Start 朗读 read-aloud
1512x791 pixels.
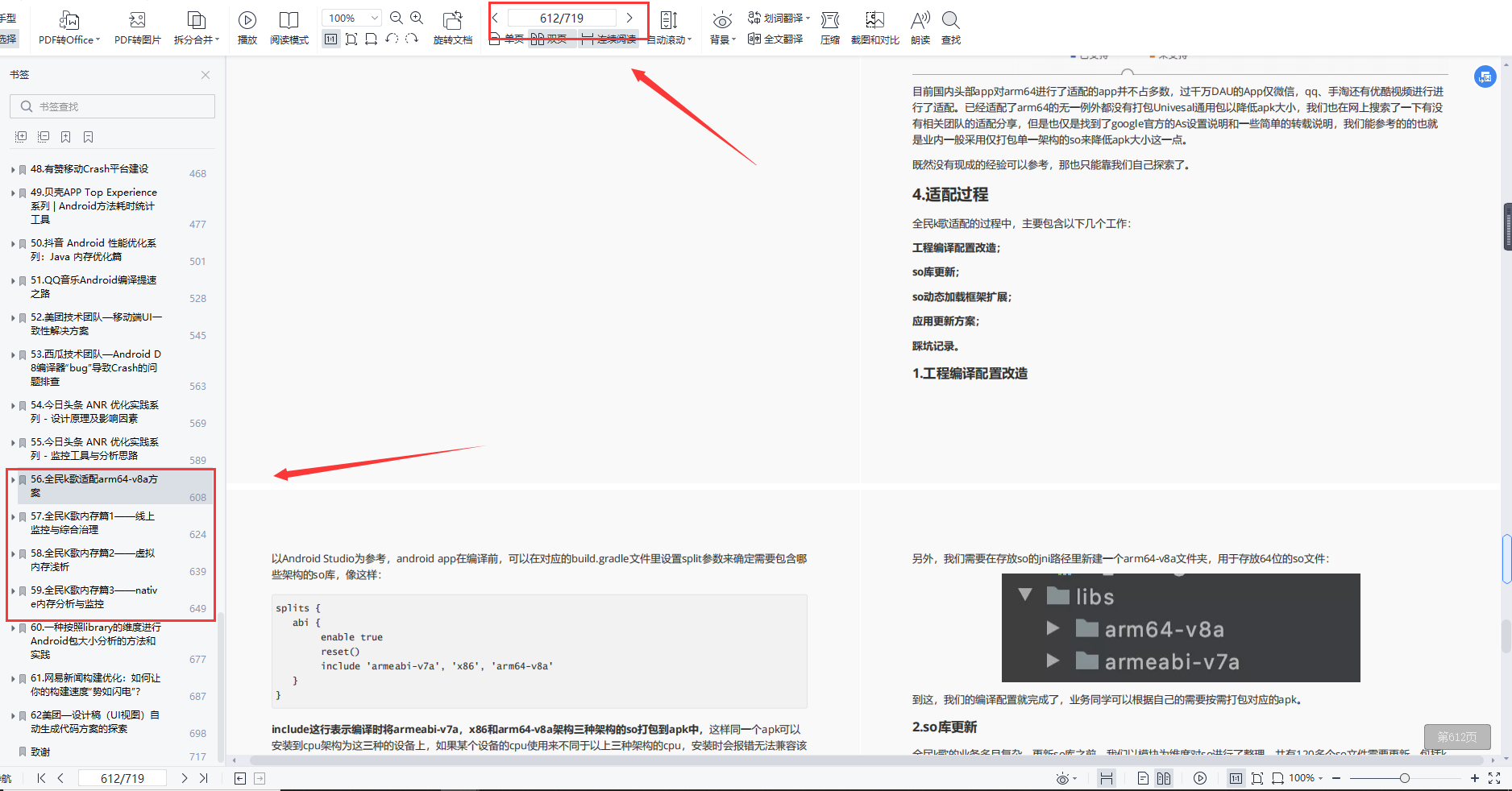click(x=920, y=27)
